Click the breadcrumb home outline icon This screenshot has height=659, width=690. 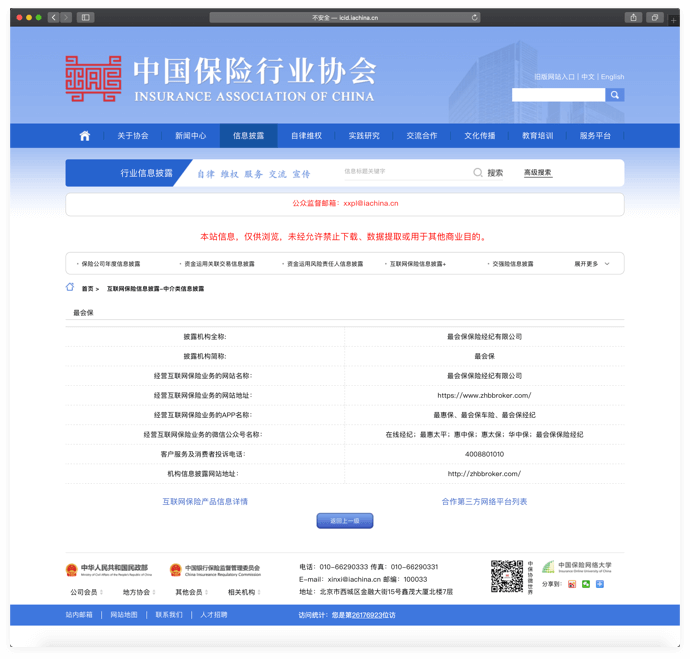pos(70,287)
